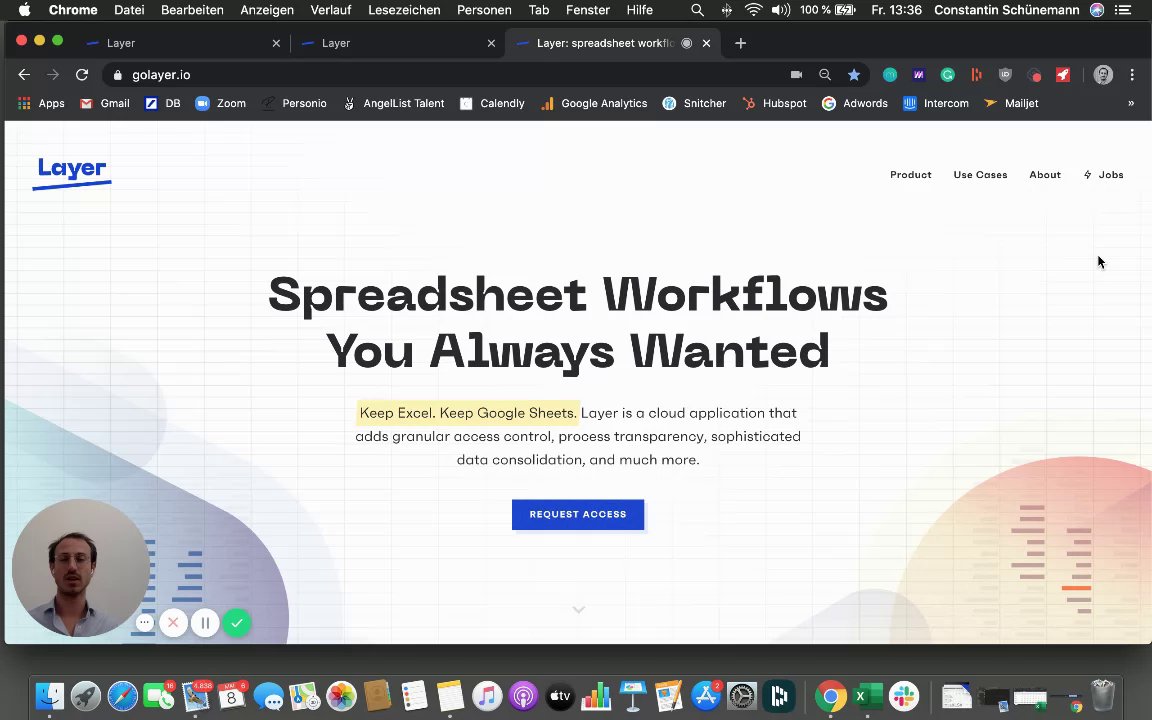
Task: Open the Apps shortcut in bookmarks bar
Action: point(41,104)
